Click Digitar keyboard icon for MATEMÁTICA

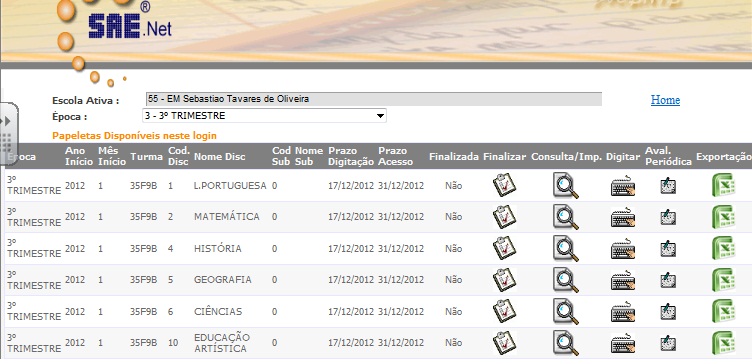click(x=623, y=217)
